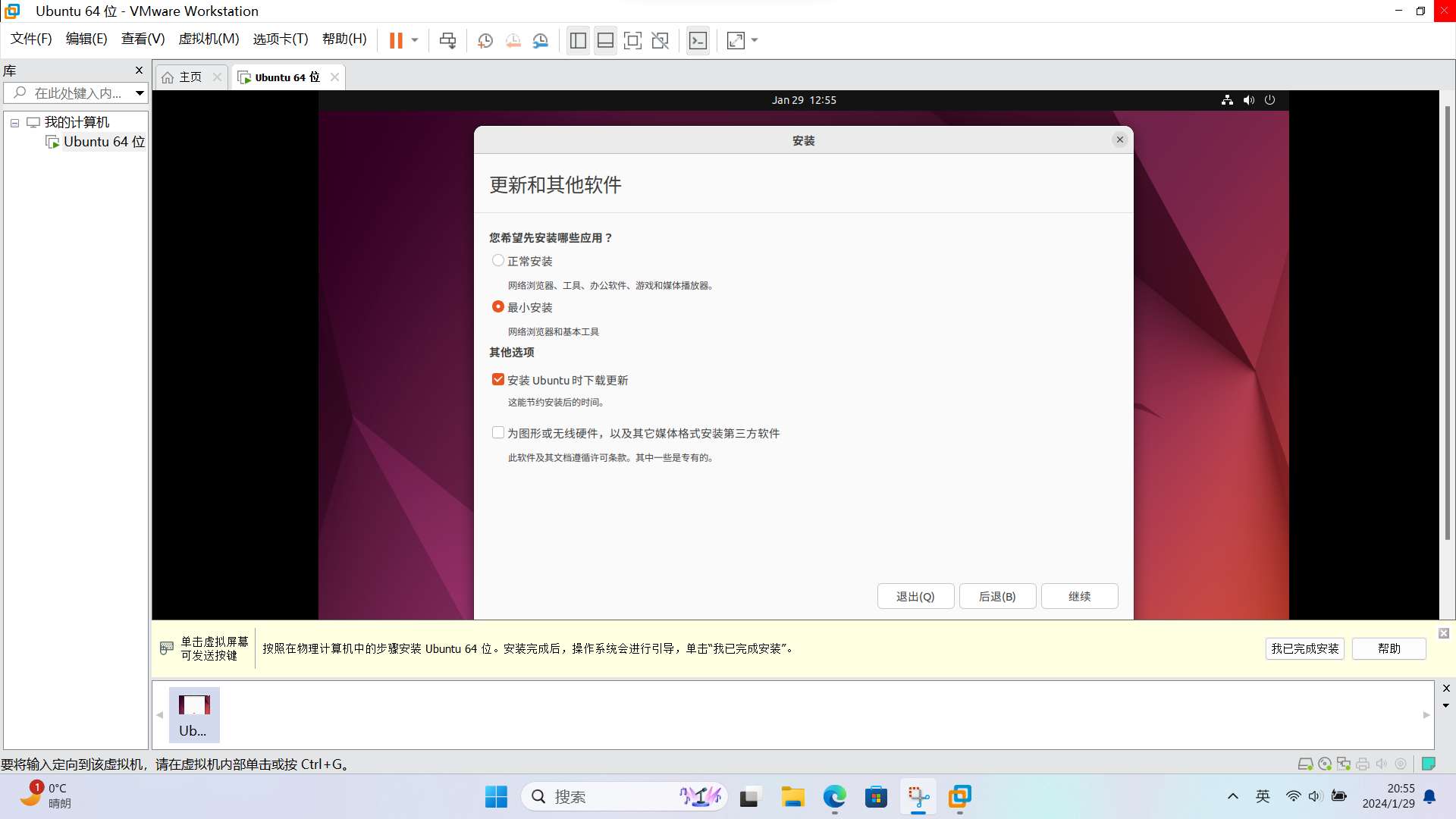
Task: Click the Windows taskbar search box
Action: 623,797
